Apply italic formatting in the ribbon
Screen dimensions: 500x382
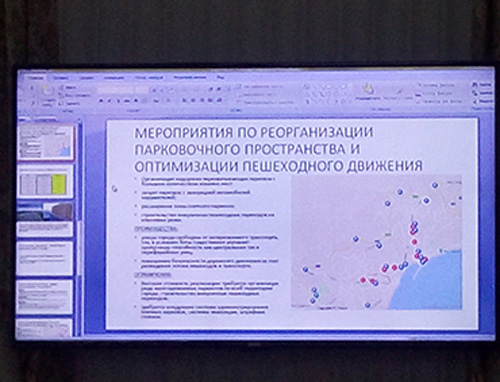(110, 100)
